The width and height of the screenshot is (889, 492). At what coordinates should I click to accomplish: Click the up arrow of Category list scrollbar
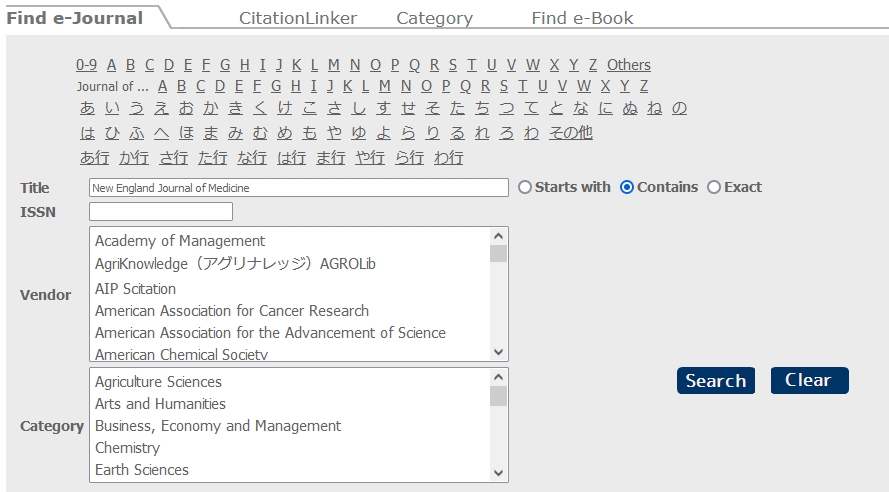(498, 377)
